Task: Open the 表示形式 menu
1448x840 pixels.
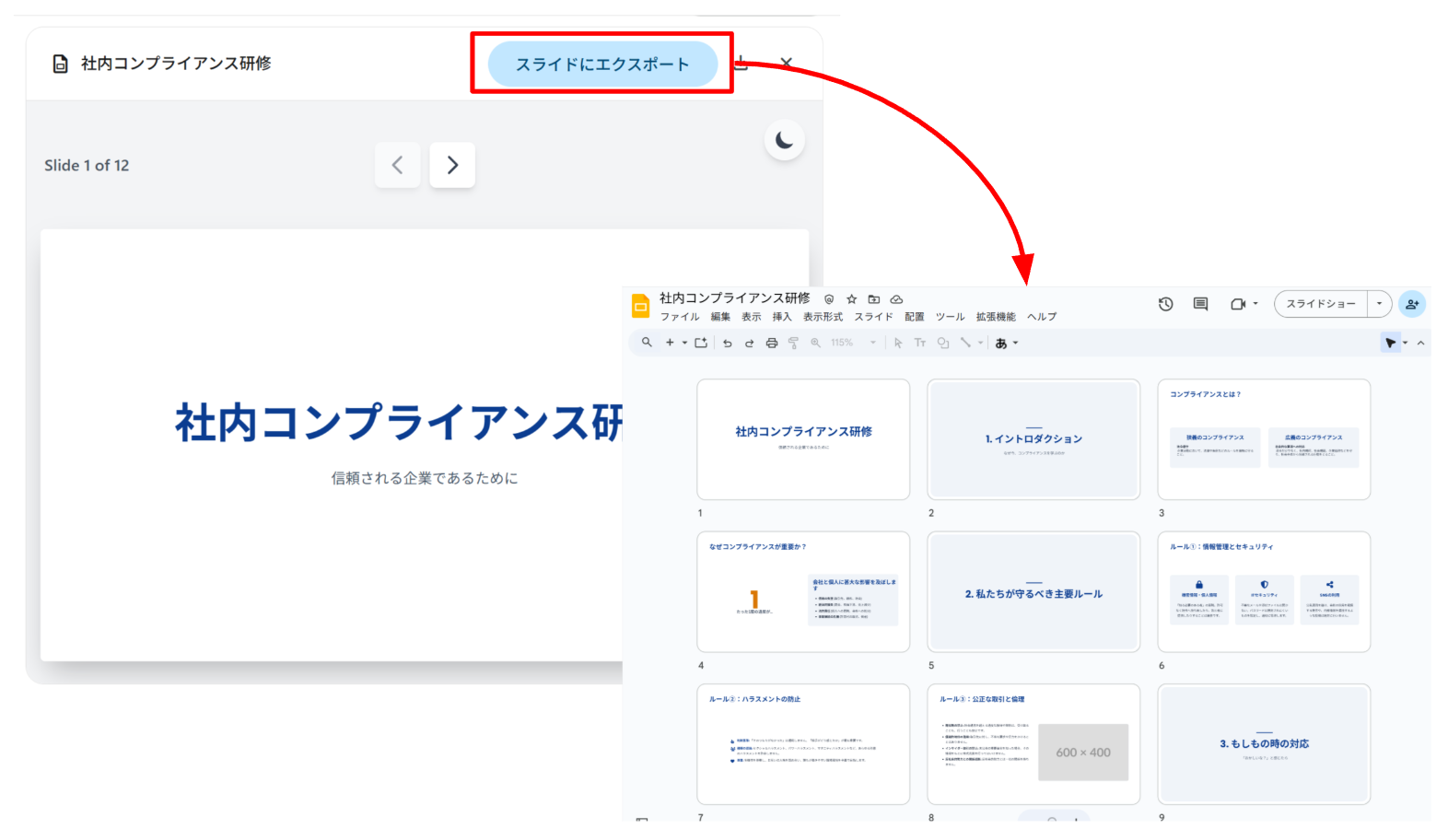Action: (823, 317)
